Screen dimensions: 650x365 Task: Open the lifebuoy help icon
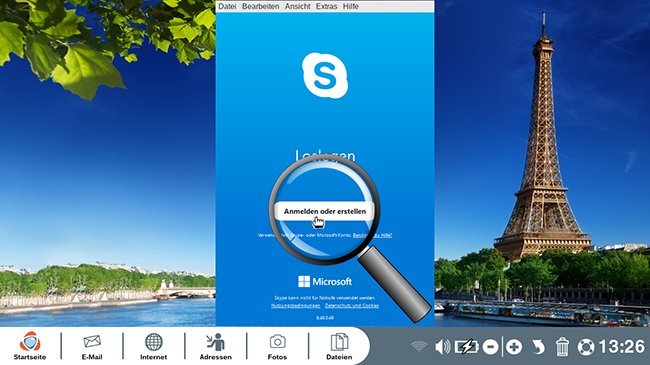pos(586,347)
